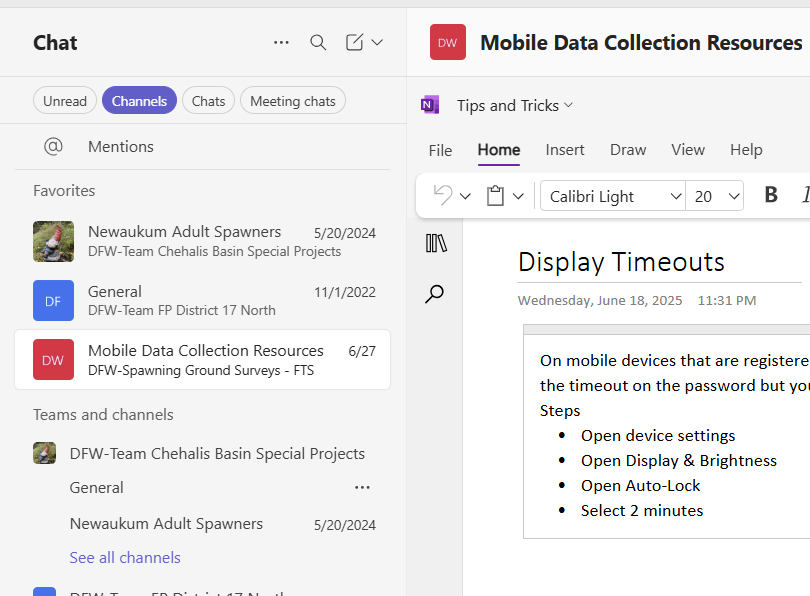This screenshot has width=810, height=596.
Task: Toggle bold formatting
Action: tap(770, 195)
